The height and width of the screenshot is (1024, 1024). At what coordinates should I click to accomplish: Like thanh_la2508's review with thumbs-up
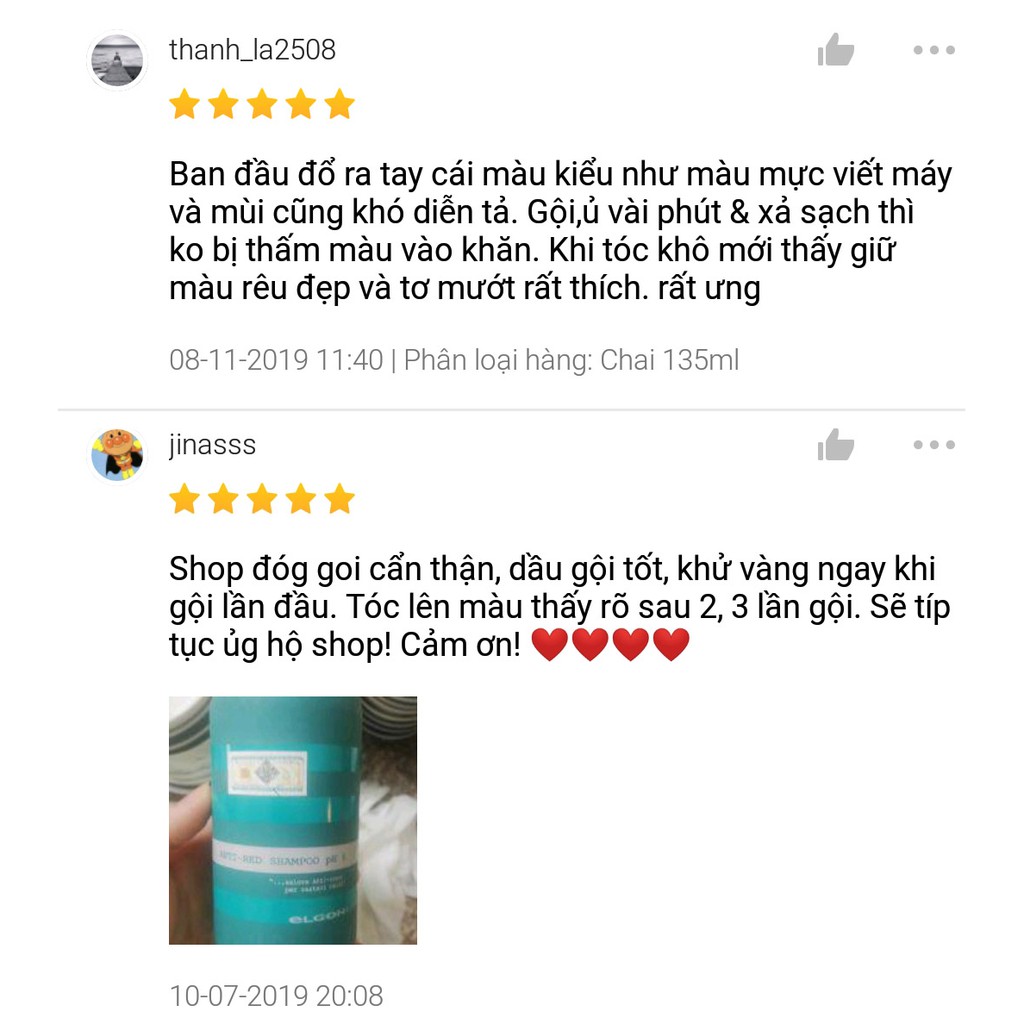coord(835,50)
